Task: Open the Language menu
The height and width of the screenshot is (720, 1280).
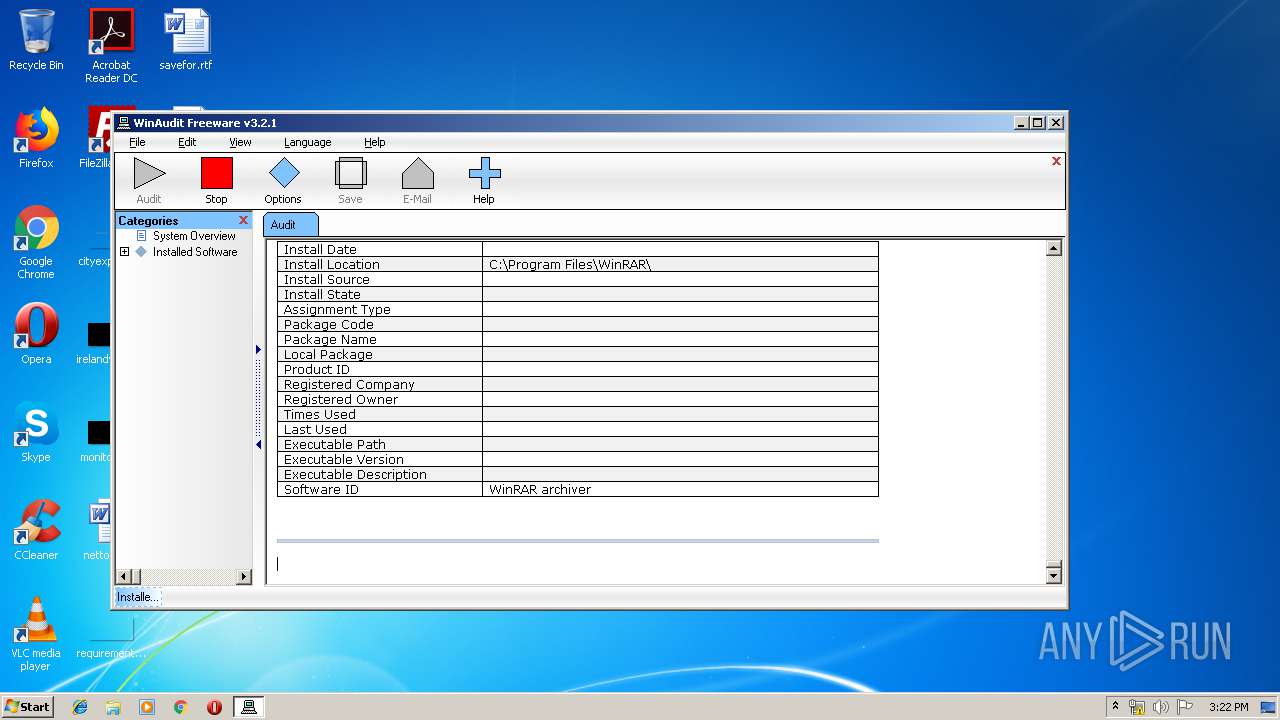Action: [307, 142]
